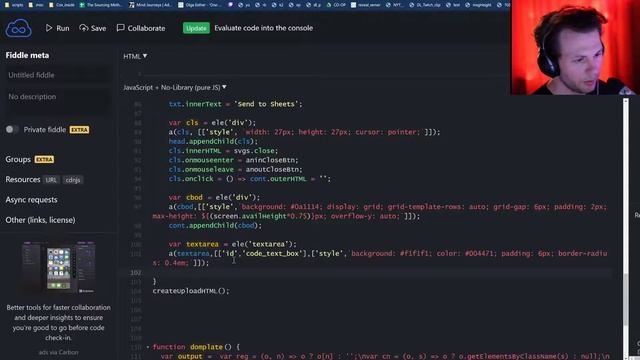Expand the Resources section

[x=23, y=180]
